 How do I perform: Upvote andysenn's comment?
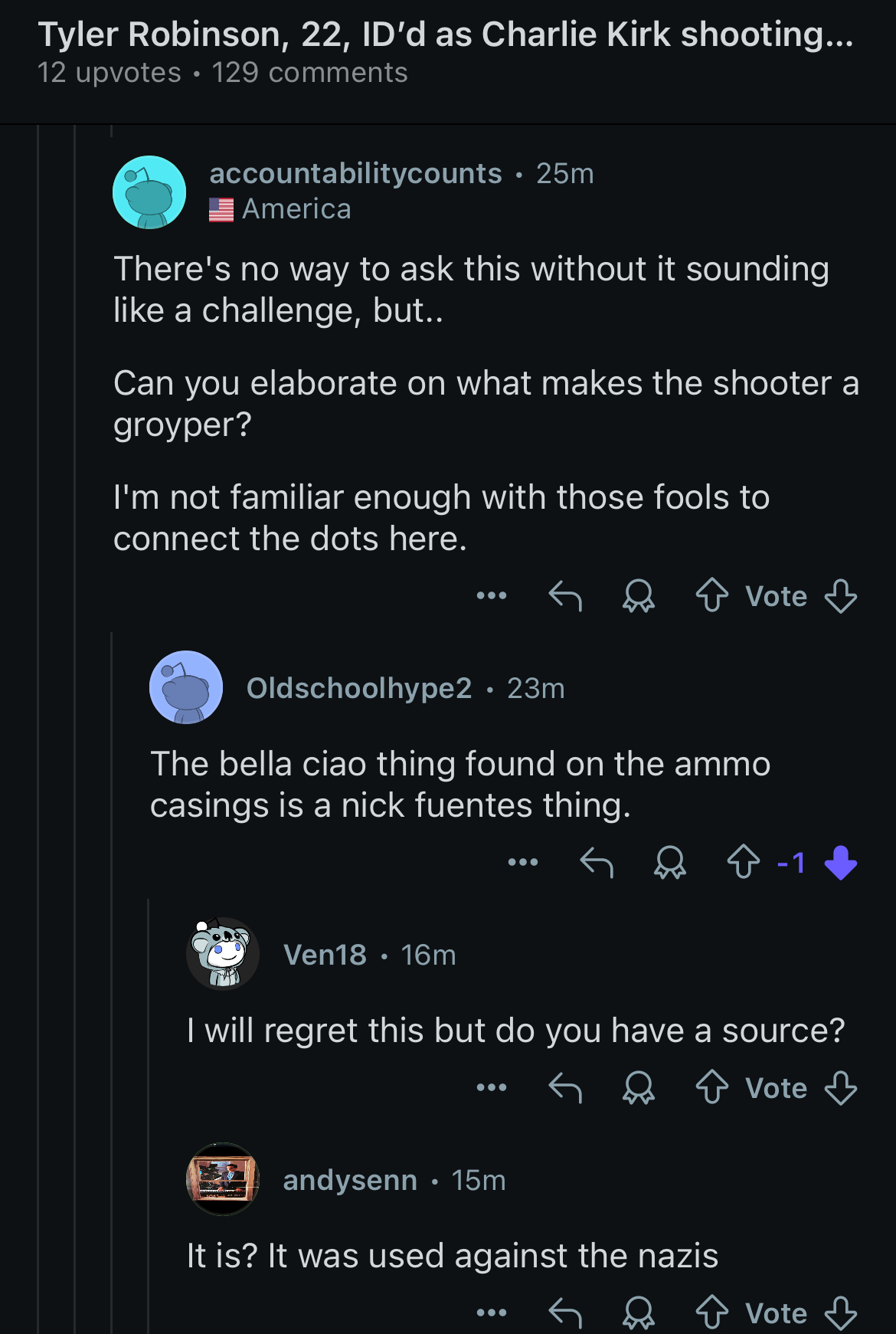click(711, 1313)
